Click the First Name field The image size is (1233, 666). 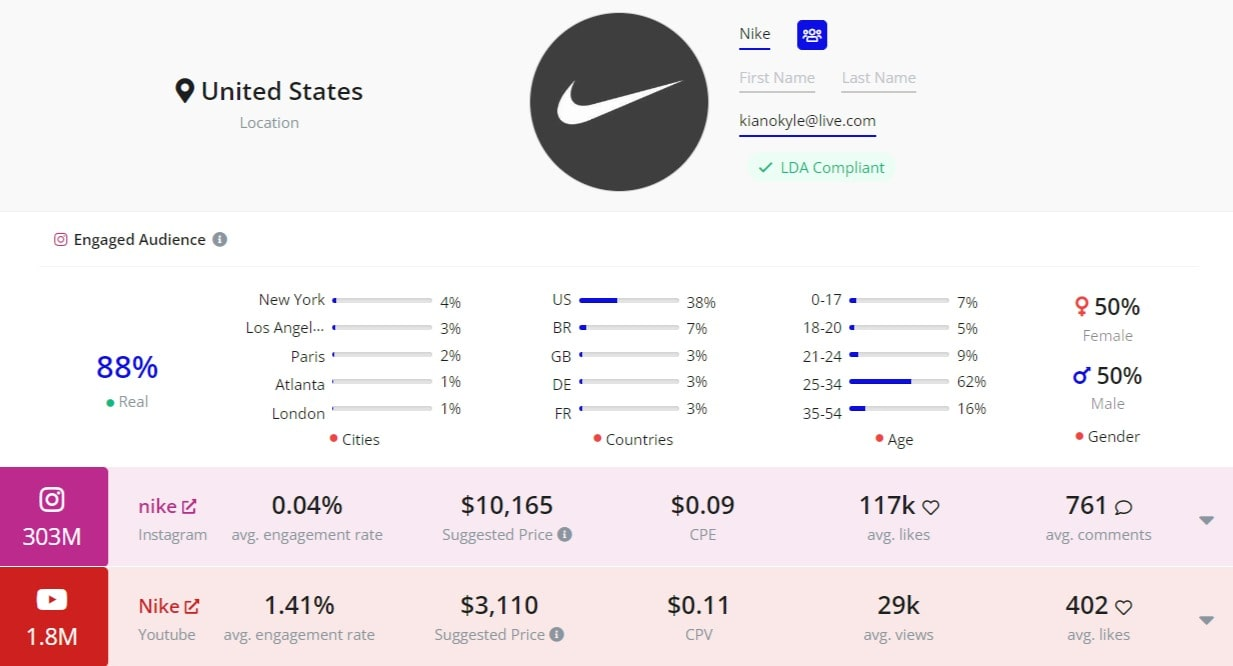(777, 78)
